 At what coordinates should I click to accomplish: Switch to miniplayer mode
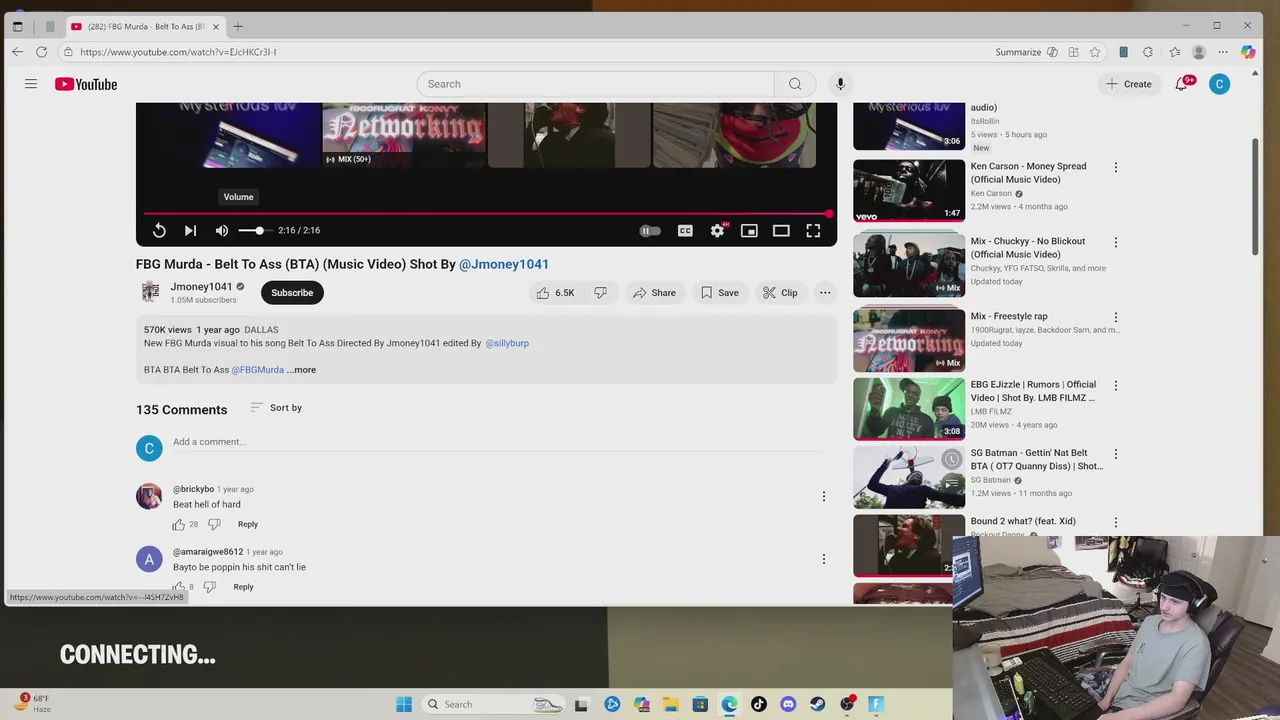click(749, 230)
